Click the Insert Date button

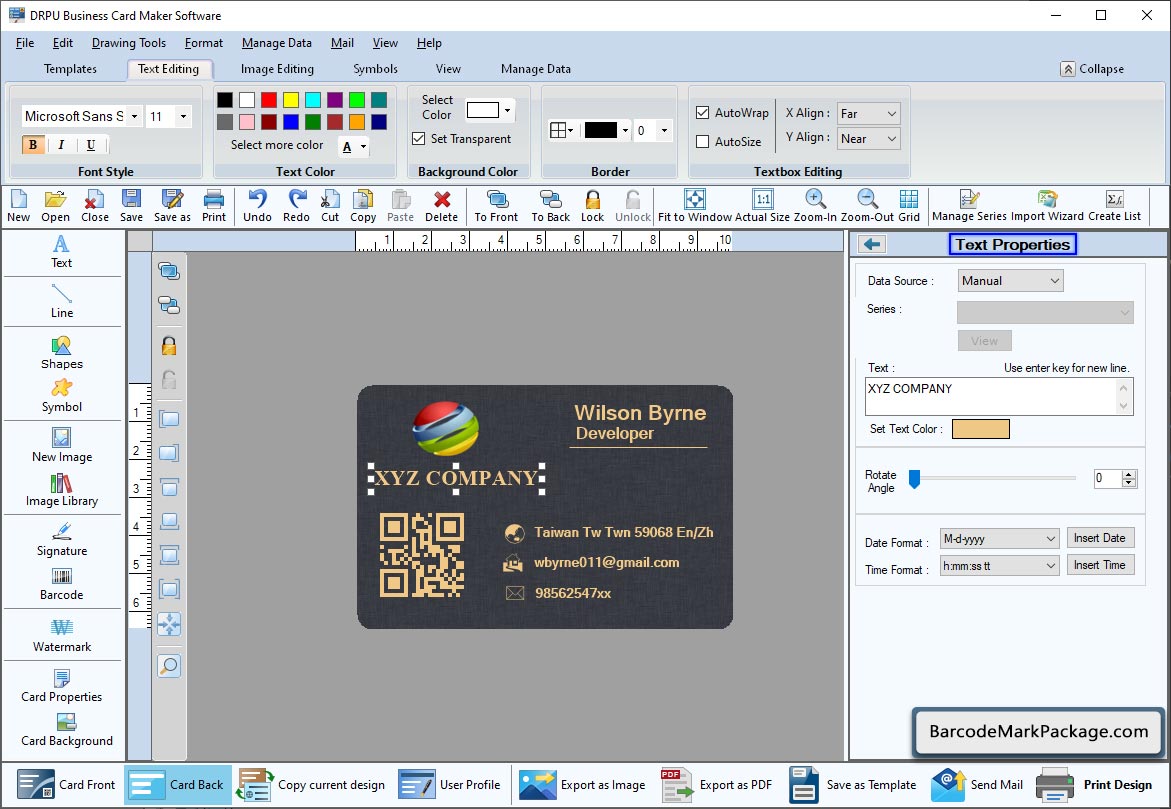pyautogui.click(x=1099, y=538)
